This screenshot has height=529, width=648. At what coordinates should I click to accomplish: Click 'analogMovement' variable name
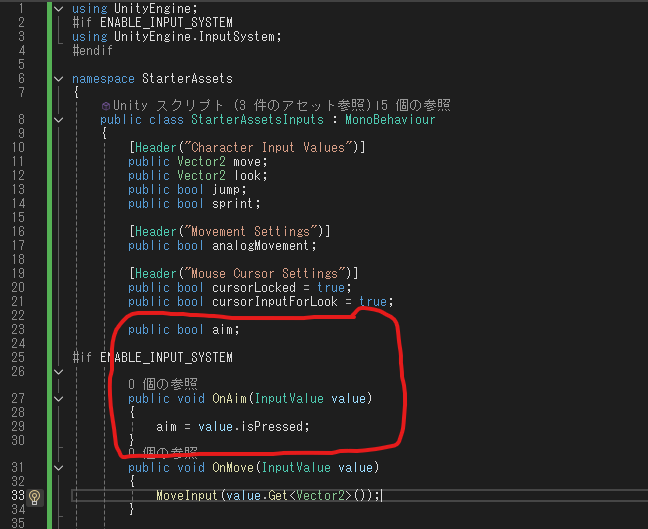(x=260, y=245)
